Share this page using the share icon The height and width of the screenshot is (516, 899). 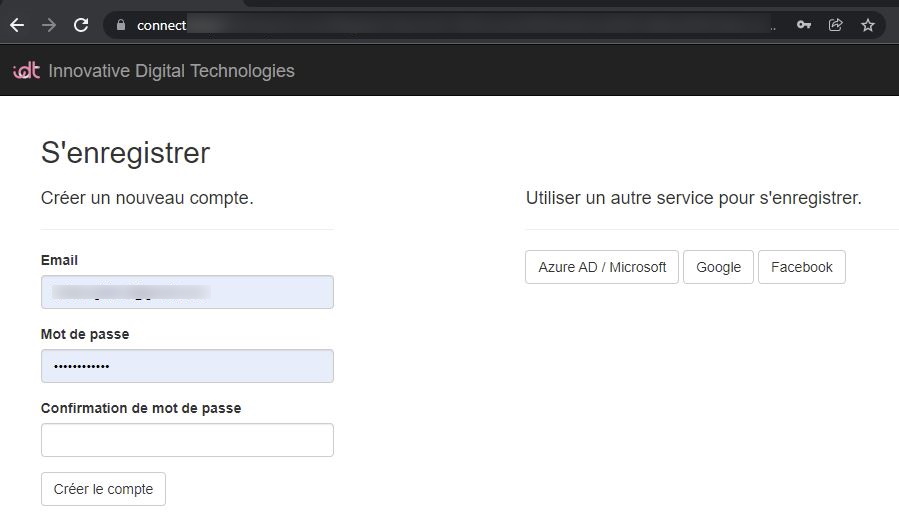tap(835, 25)
